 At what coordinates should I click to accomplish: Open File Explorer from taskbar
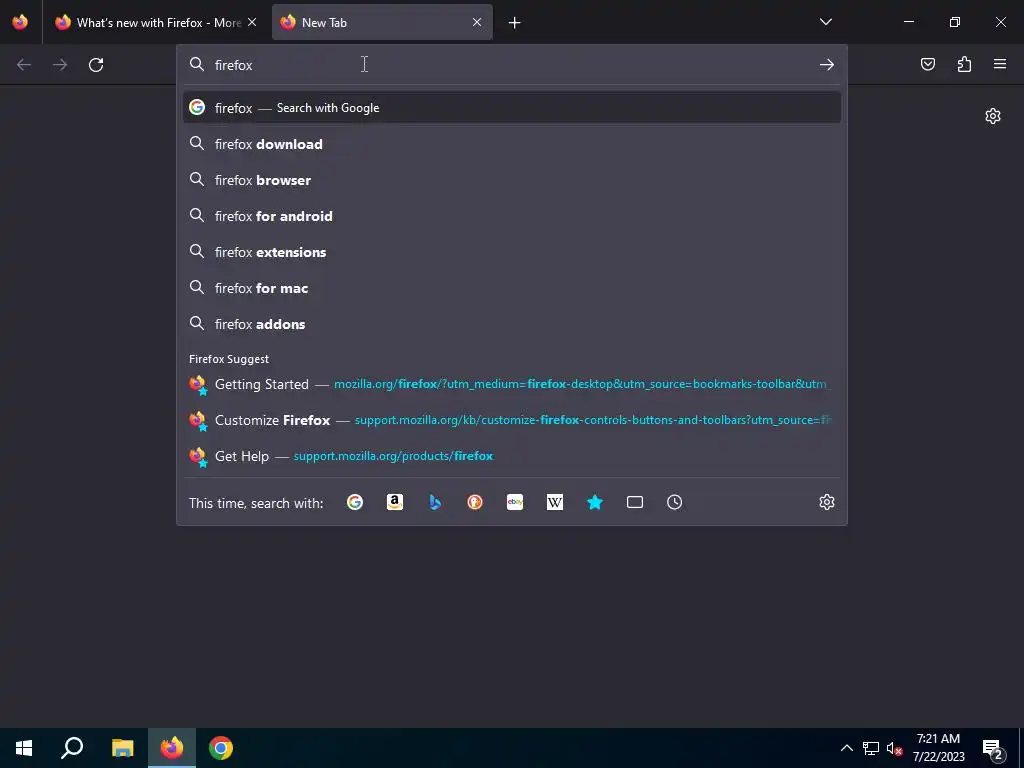122,748
